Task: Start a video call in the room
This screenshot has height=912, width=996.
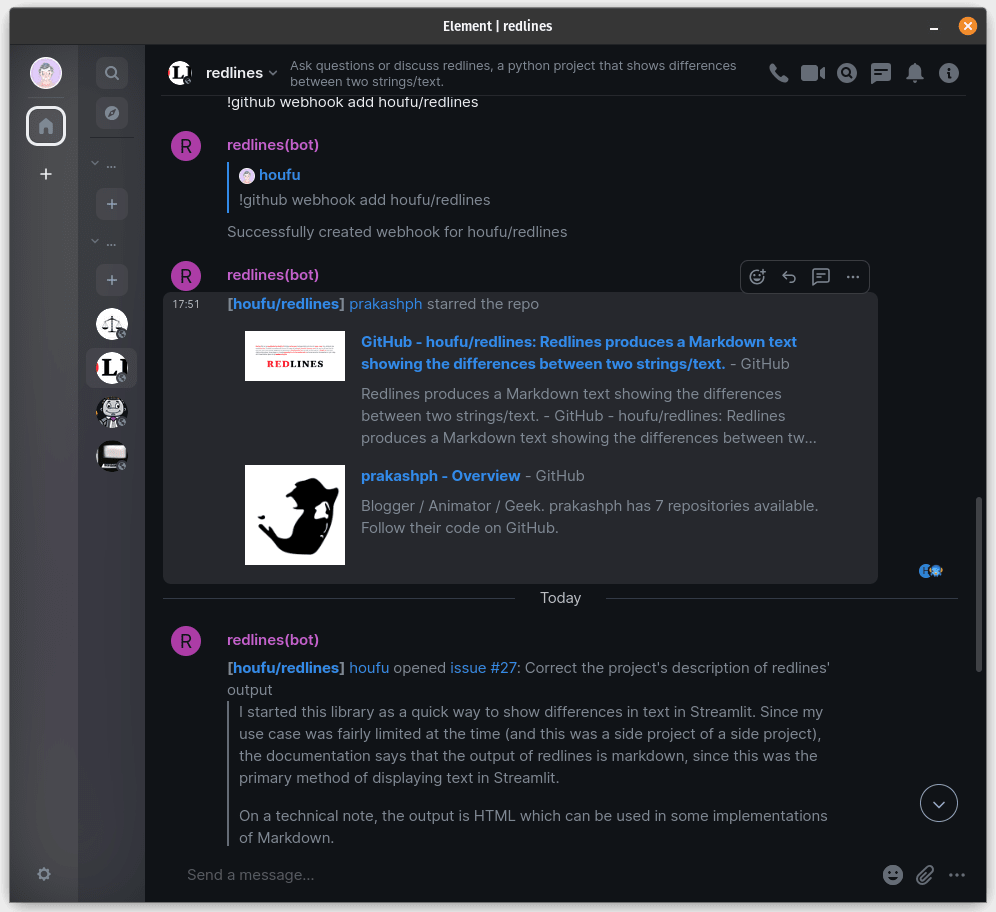Action: 812,74
